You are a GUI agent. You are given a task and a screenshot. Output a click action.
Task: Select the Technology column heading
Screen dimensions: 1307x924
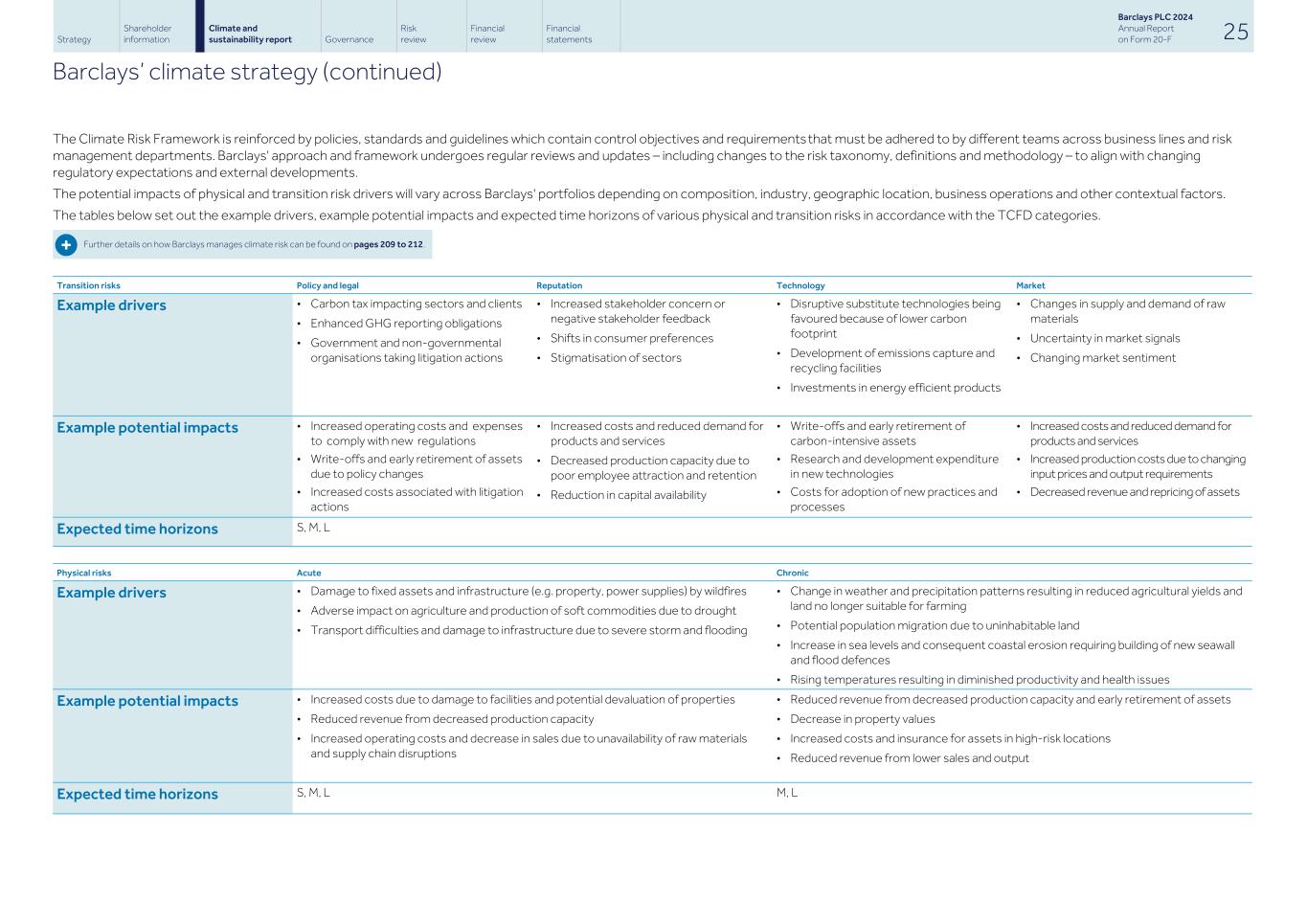point(800,284)
